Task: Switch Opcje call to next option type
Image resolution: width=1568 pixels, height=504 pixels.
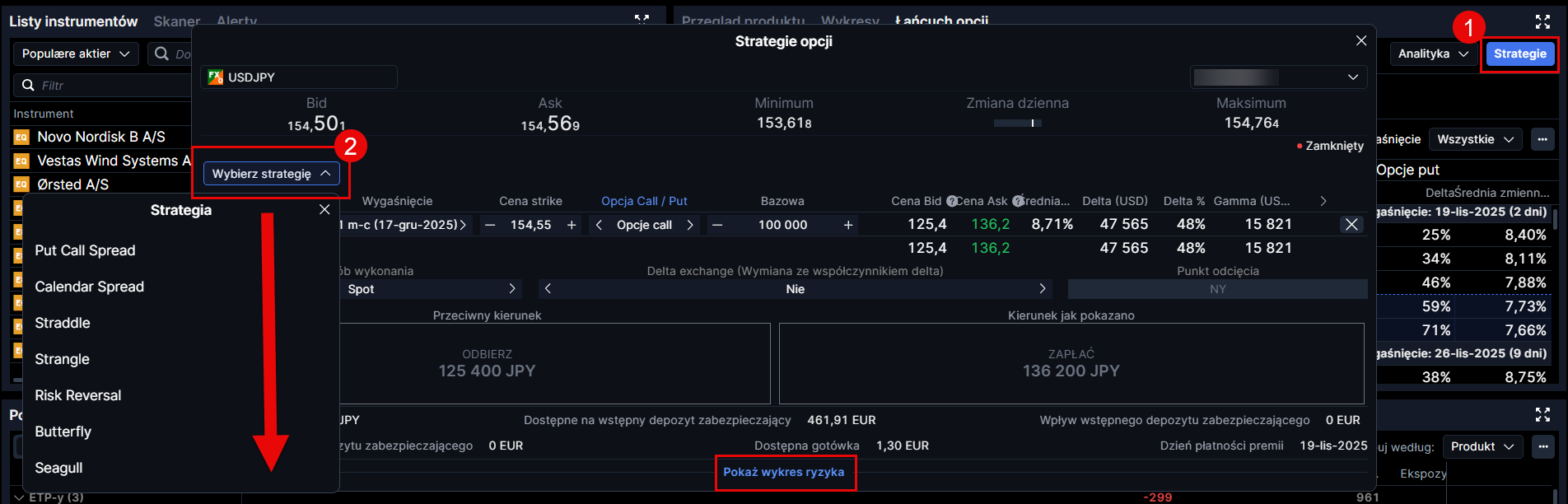Action: [x=690, y=225]
